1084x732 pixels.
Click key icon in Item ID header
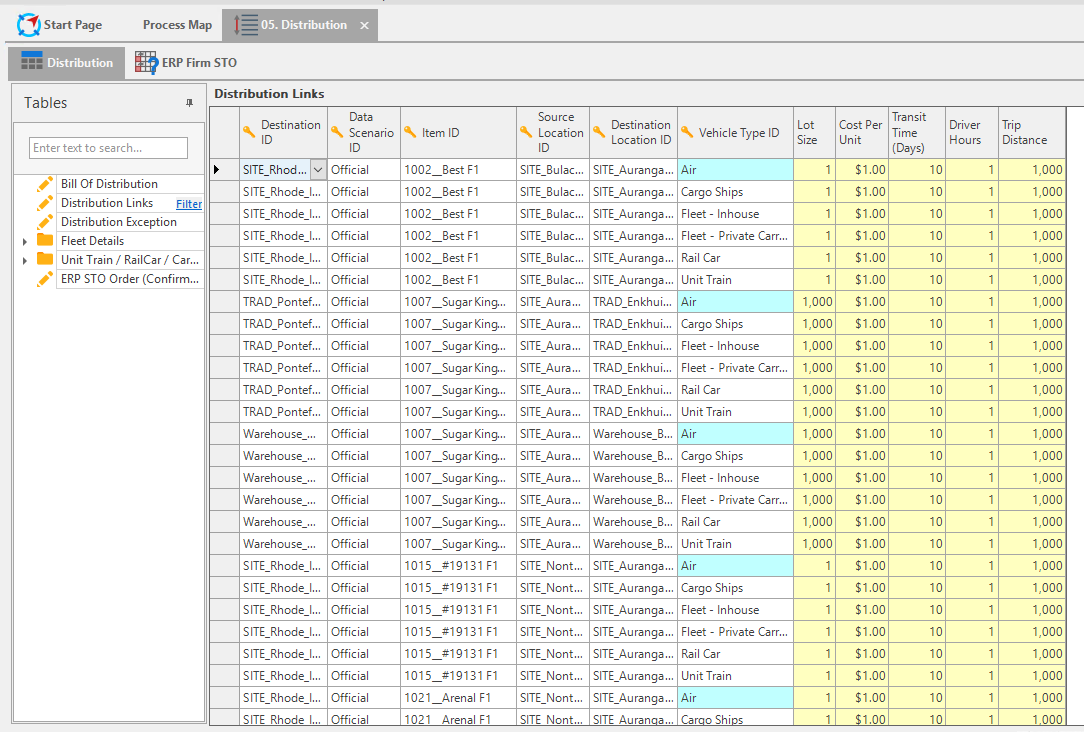pos(410,132)
